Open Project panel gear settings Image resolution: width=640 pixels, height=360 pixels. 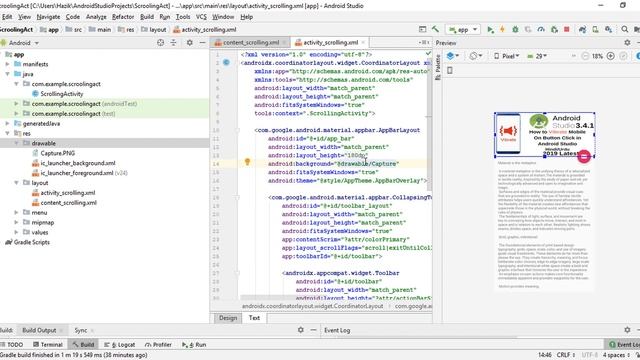(190, 42)
